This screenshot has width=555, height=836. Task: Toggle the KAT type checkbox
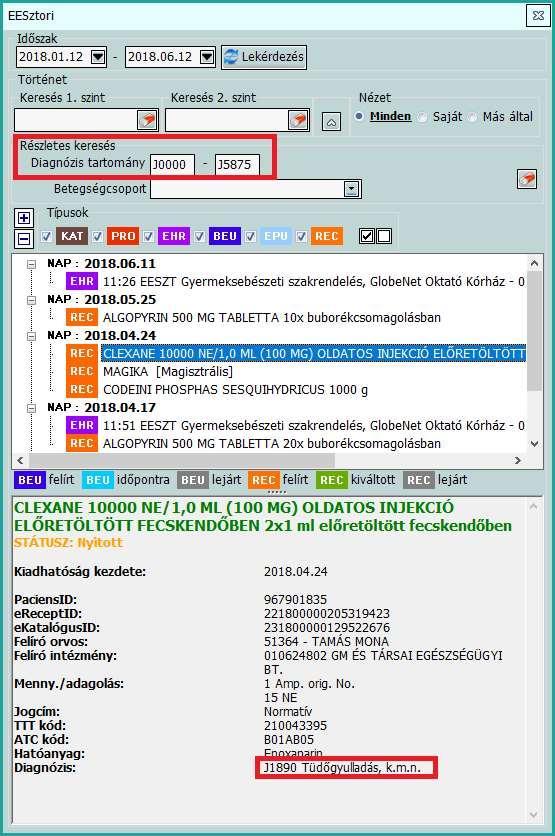click(47, 236)
